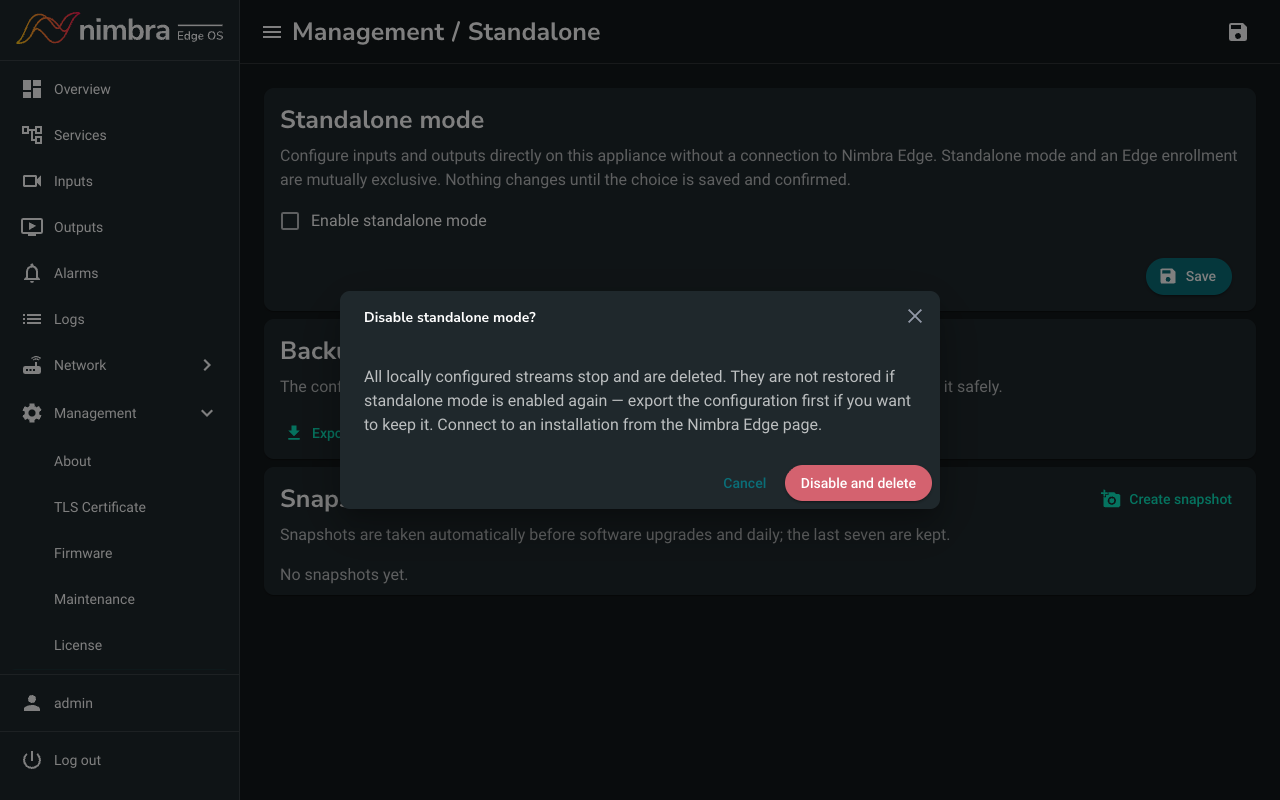Click the save disk icon in top bar
The height and width of the screenshot is (800, 1280).
point(1238,32)
